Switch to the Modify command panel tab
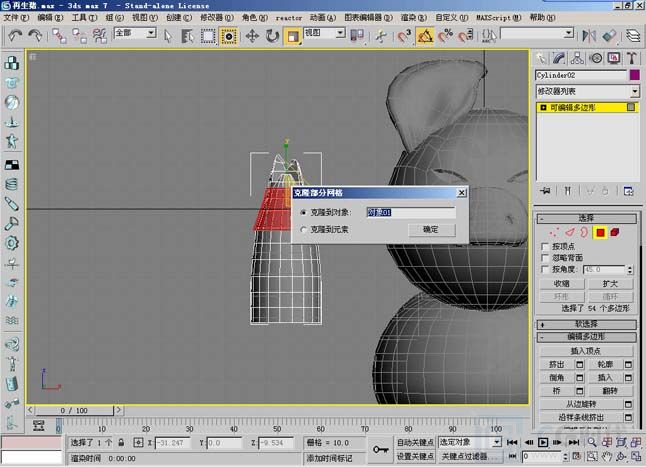 pos(559,58)
